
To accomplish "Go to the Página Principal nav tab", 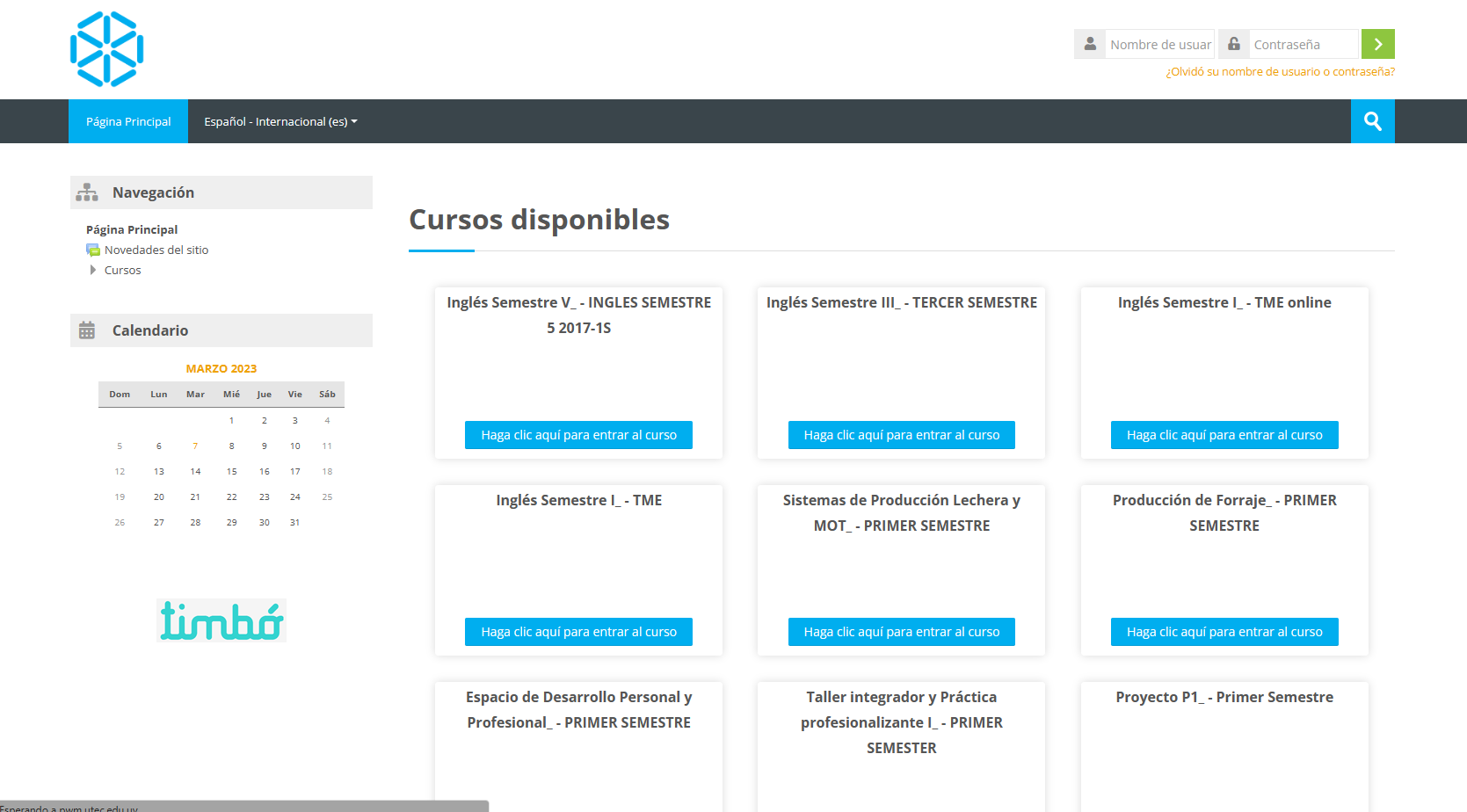I will [128, 122].
